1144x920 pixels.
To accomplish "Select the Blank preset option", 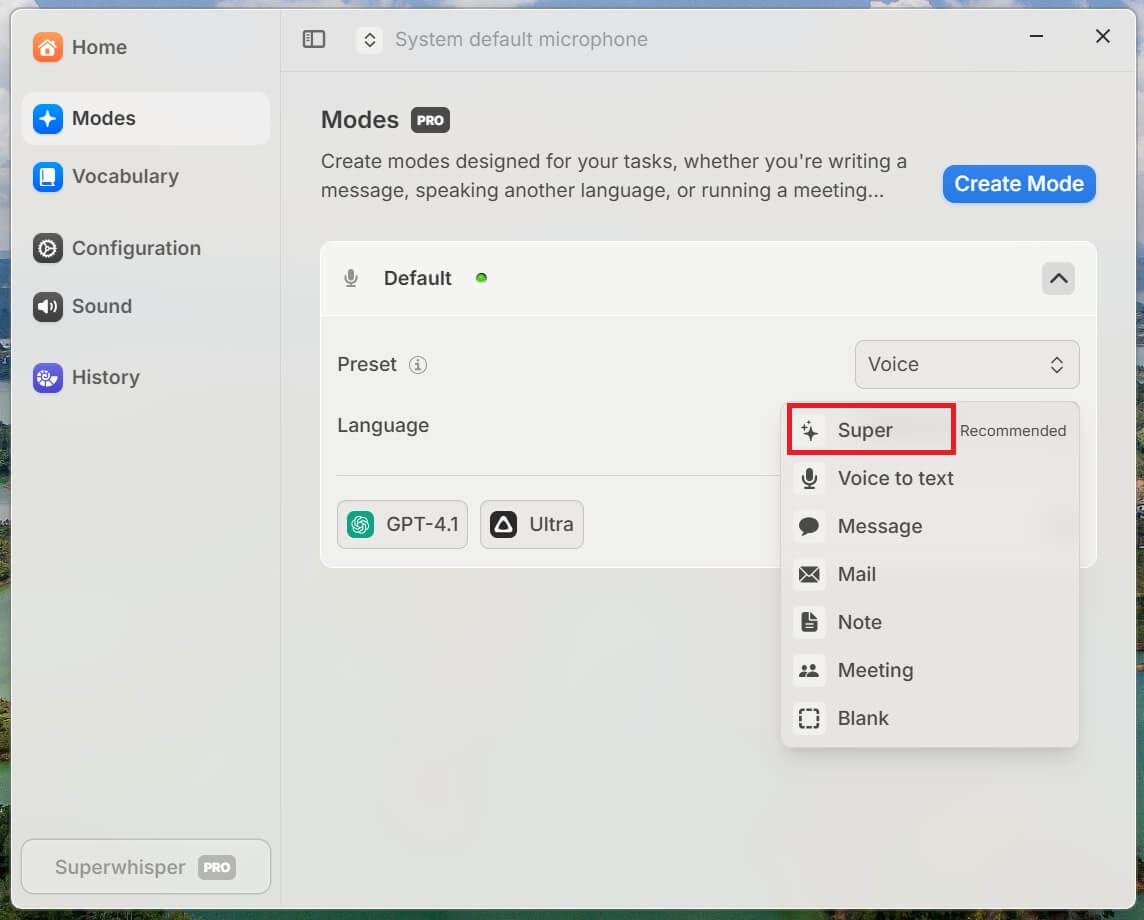I will 862,718.
